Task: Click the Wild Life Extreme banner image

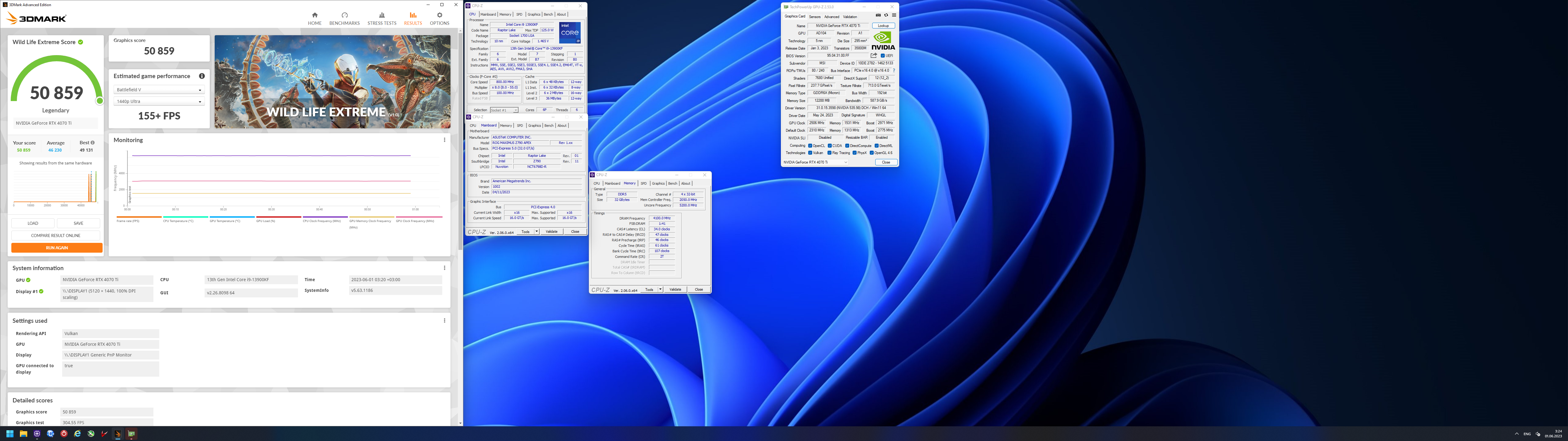Action: coord(332,82)
